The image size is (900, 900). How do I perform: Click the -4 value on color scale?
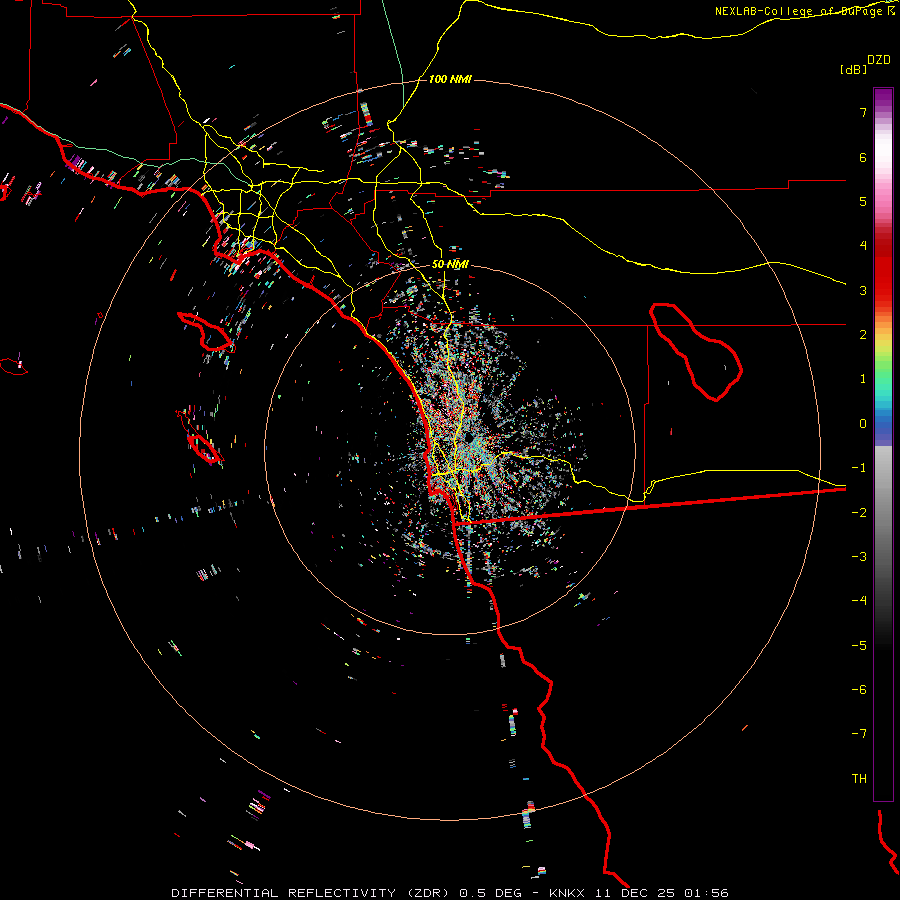(x=859, y=601)
